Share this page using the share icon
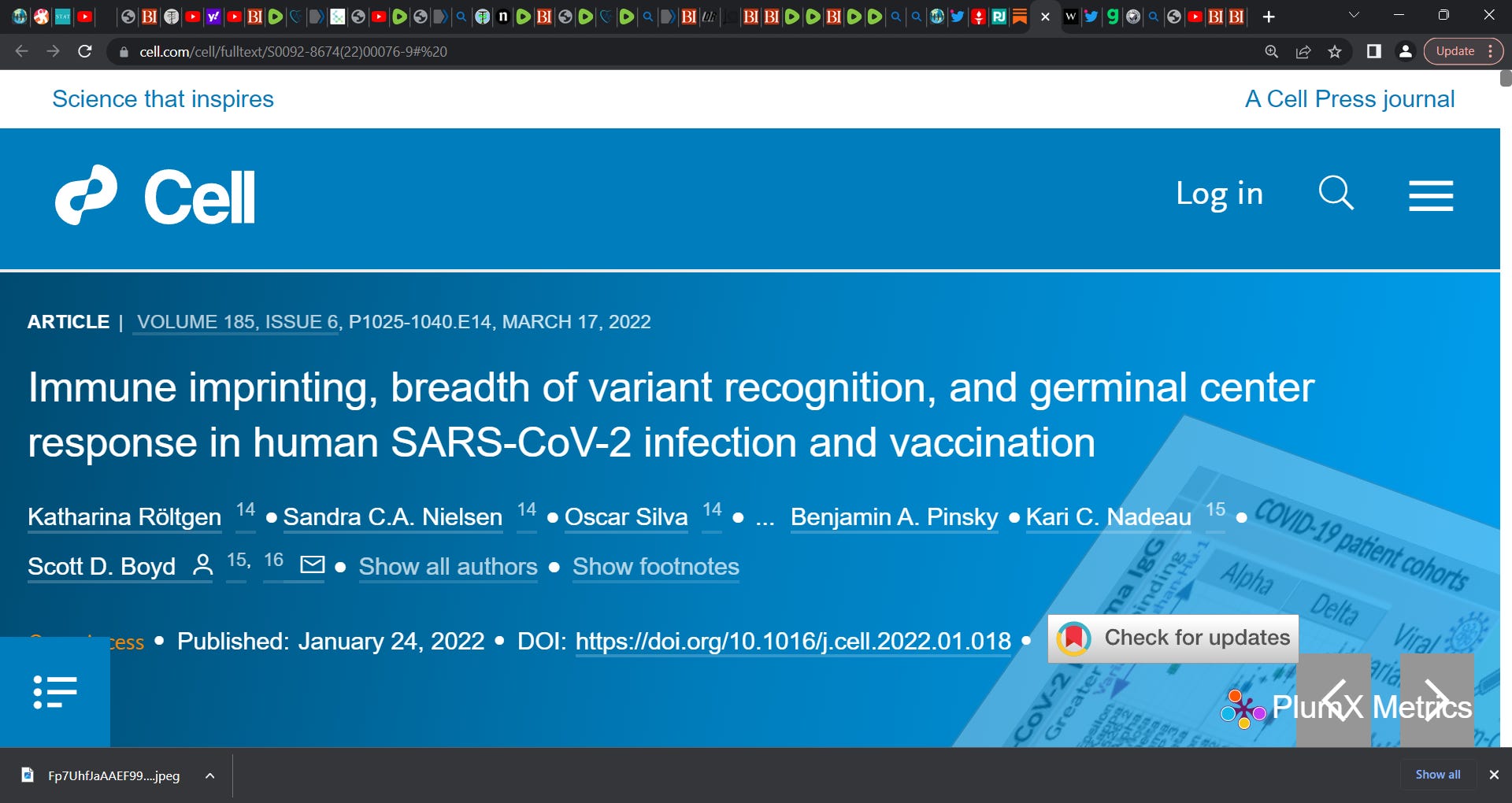This screenshot has width=1512, height=803. pos(1303,51)
